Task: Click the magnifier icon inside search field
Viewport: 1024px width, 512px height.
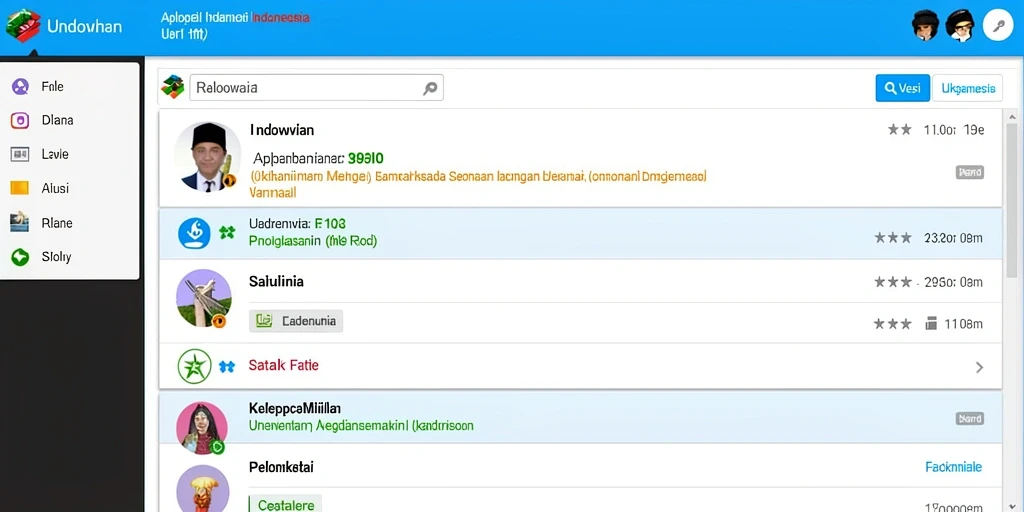Action: pos(430,88)
